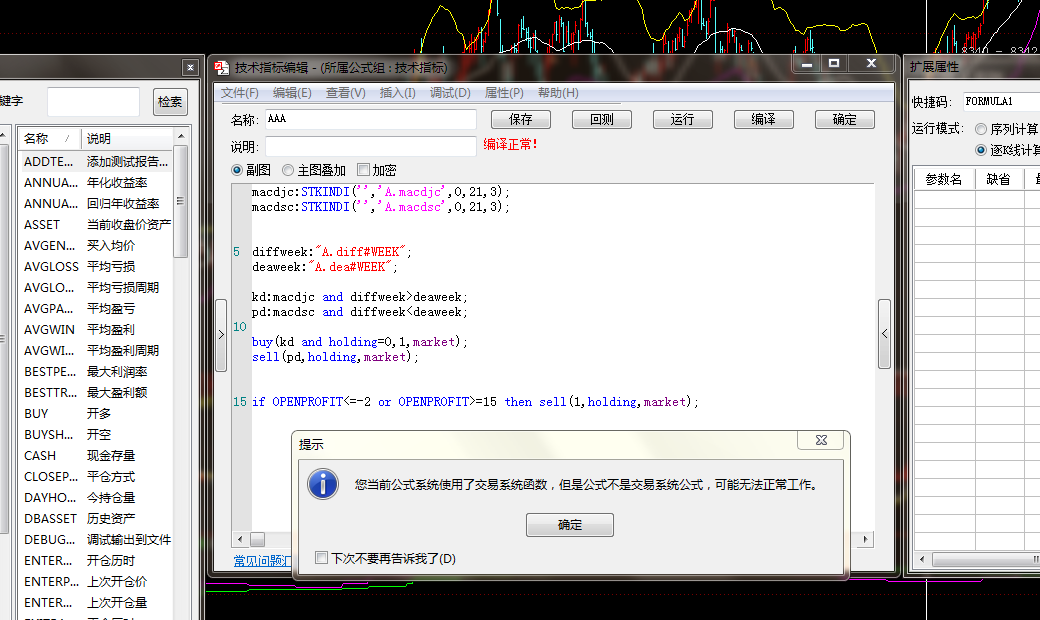Select ENTERP... 上次开仓价 row
The height and width of the screenshot is (620, 1040).
96,582
